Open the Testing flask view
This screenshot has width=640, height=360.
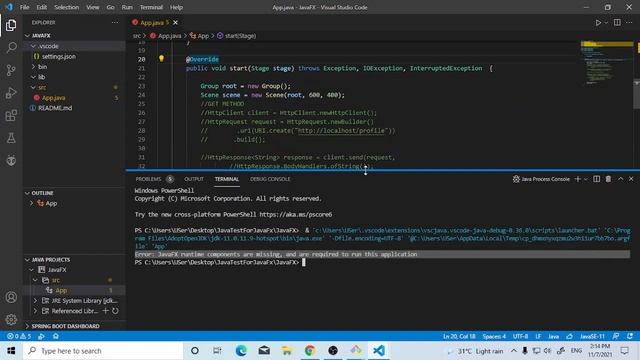tap(11, 138)
